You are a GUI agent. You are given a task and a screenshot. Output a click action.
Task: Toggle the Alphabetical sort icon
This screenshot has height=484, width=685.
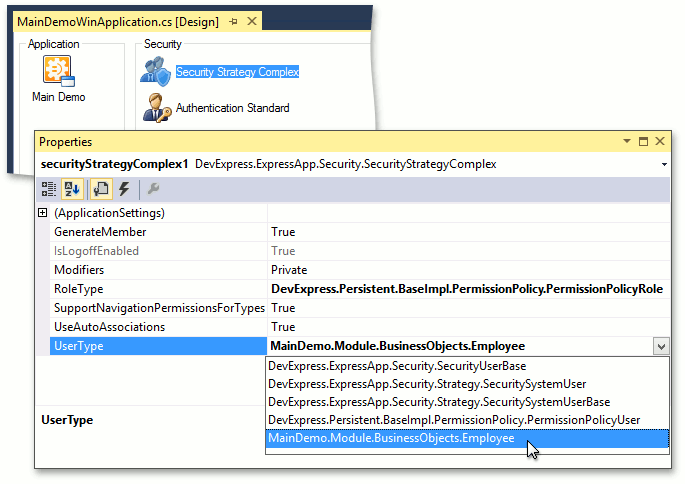point(72,189)
